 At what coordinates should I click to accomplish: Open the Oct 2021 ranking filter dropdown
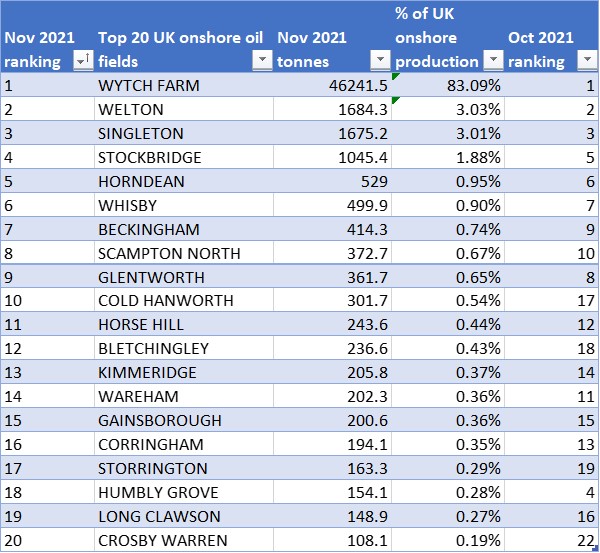pyautogui.click(x=585, y=61)
